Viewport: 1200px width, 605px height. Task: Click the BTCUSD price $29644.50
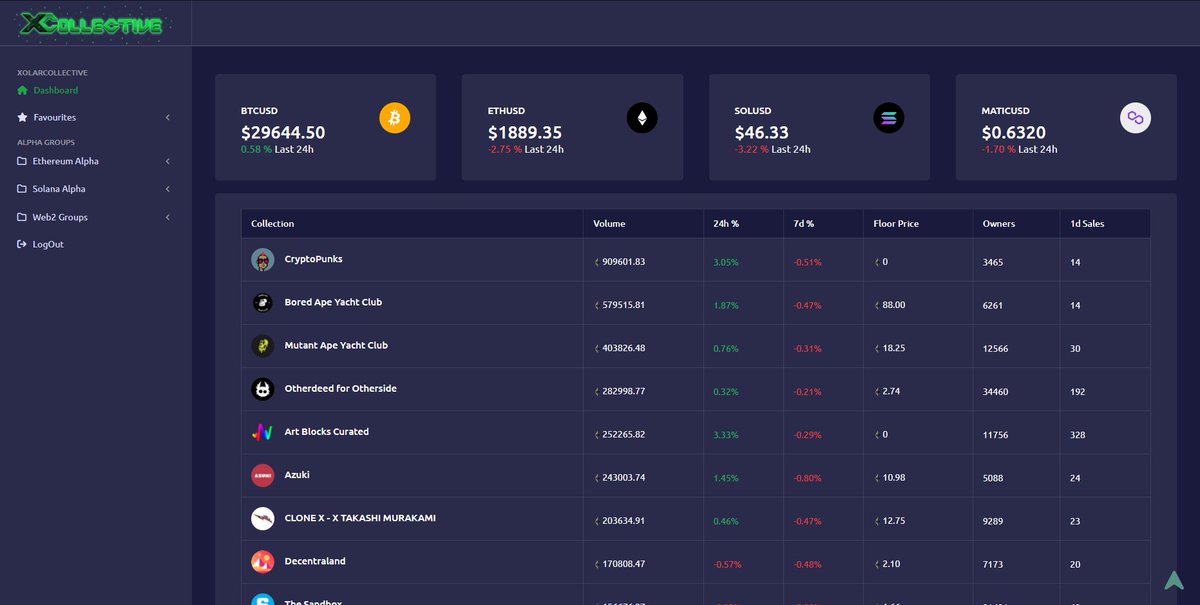(x=283, y=132)
